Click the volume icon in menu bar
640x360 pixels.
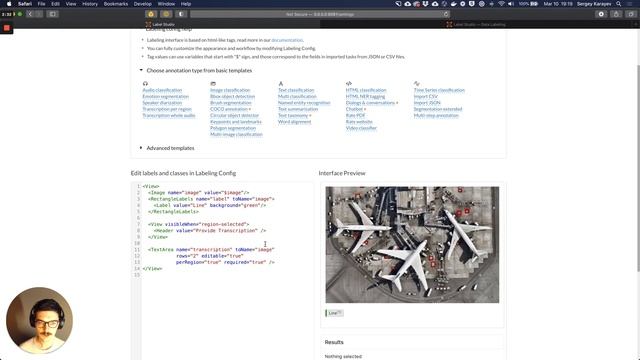pos(511,4)
